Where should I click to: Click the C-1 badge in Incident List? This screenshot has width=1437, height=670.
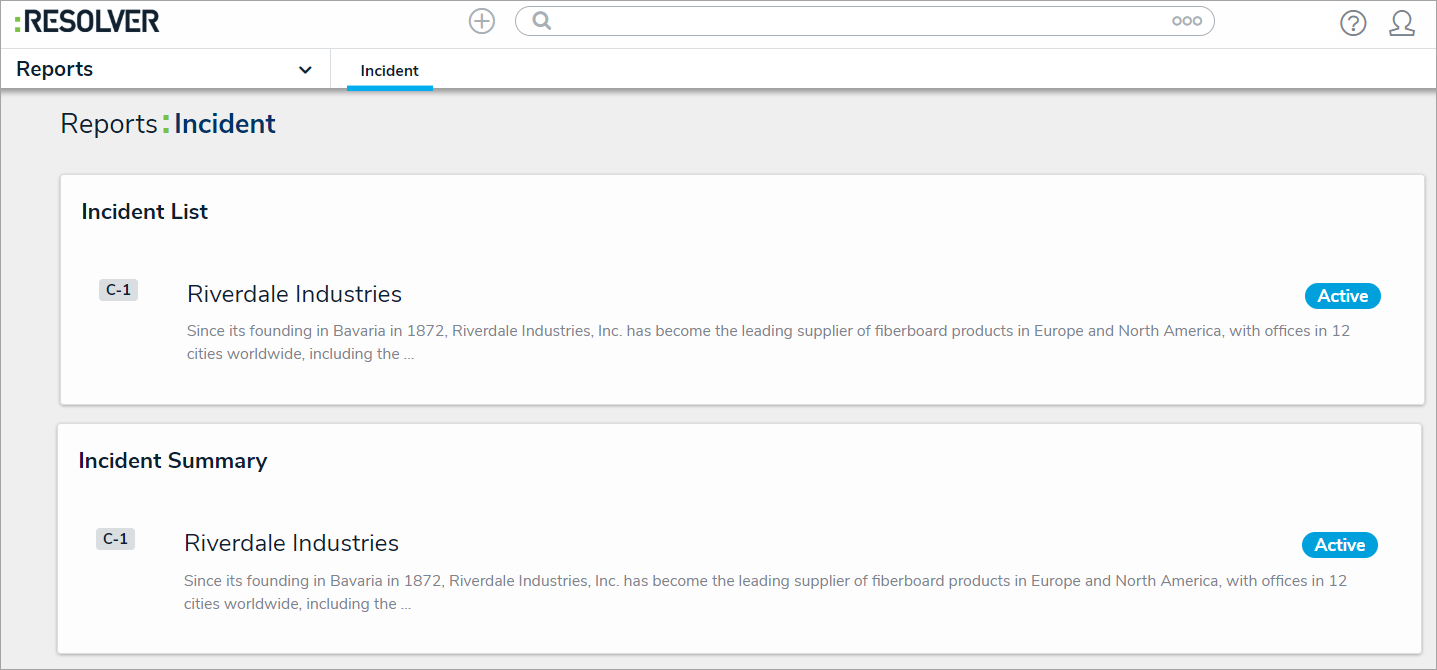118,290
